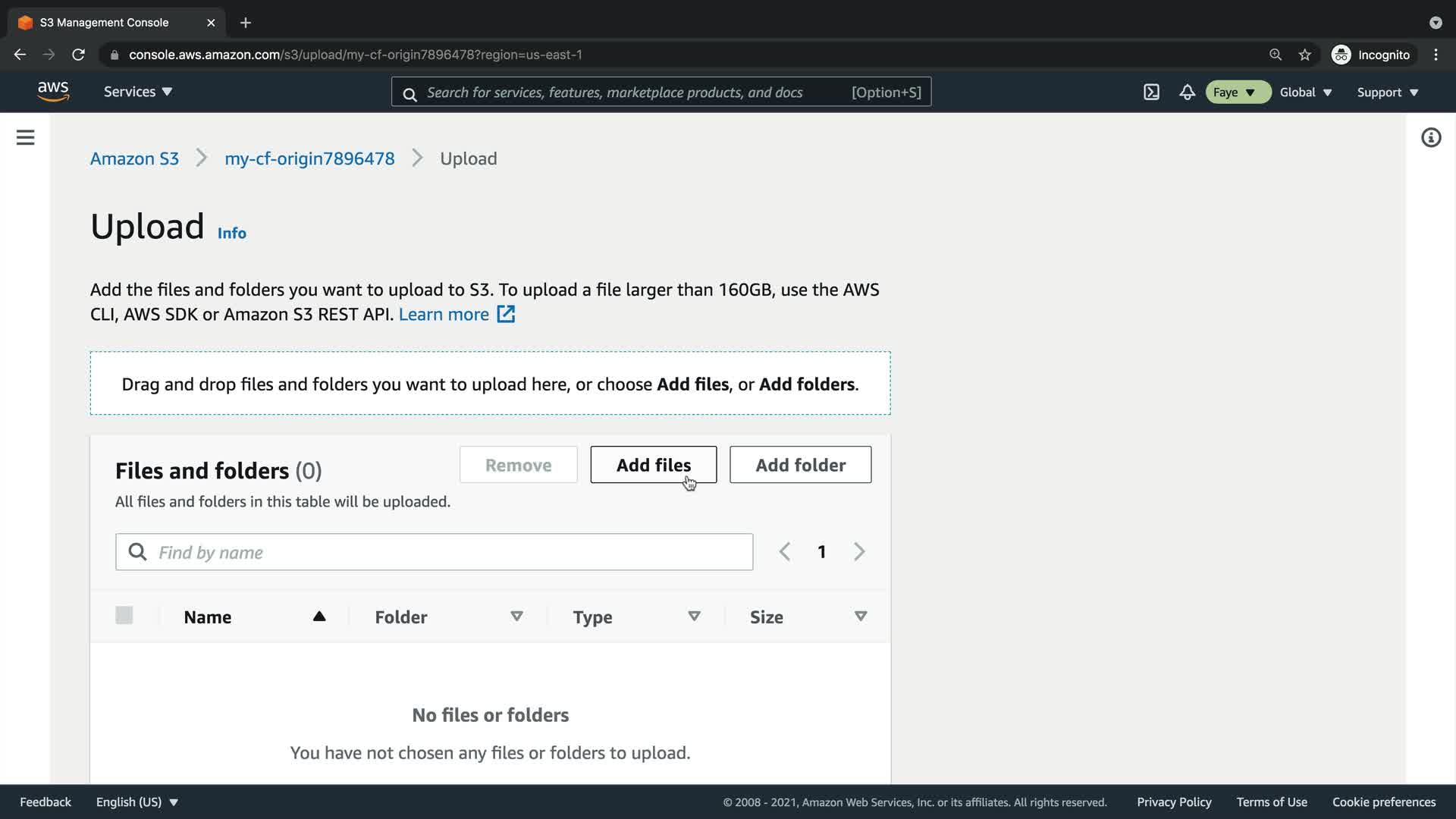Go to next page in file table
The width and height of the screenshot is (1456, 819).
(858, 552)
